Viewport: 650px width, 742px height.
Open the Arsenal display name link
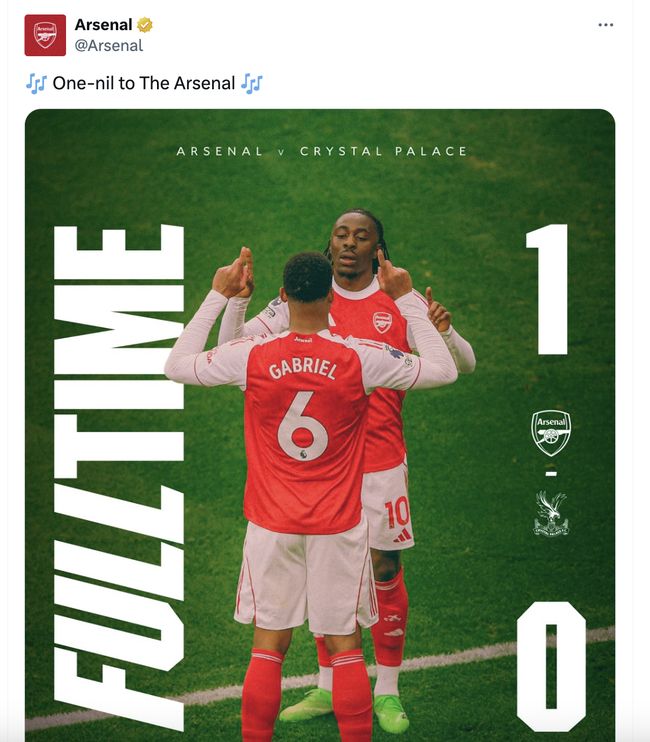[103, 25]
